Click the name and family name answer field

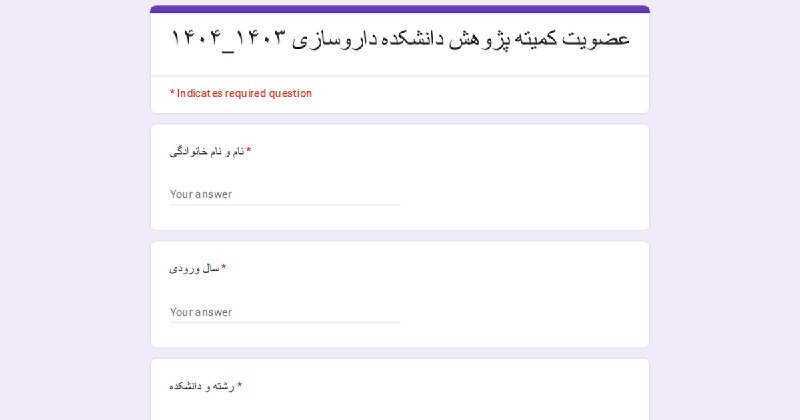pyautogui.click(x=285, y=194)
